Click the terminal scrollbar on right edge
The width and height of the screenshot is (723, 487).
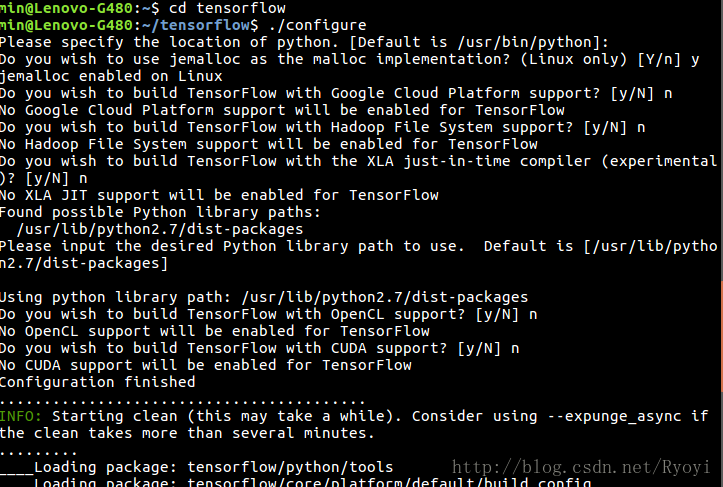721,337
